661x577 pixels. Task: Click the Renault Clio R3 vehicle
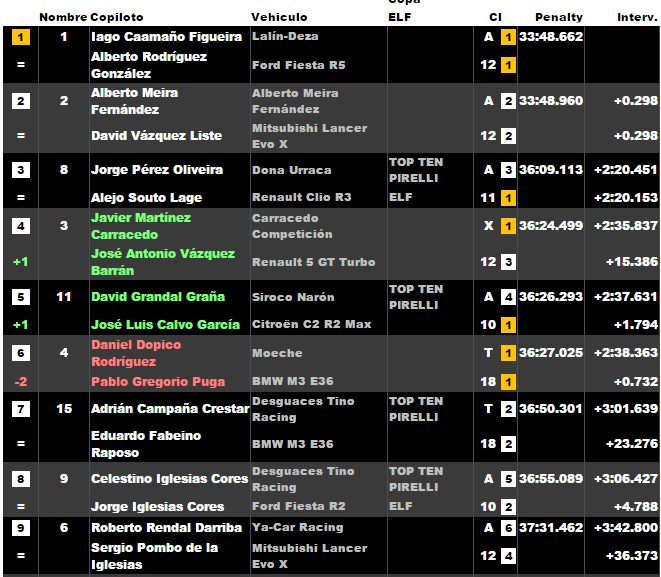click(301, 197)
